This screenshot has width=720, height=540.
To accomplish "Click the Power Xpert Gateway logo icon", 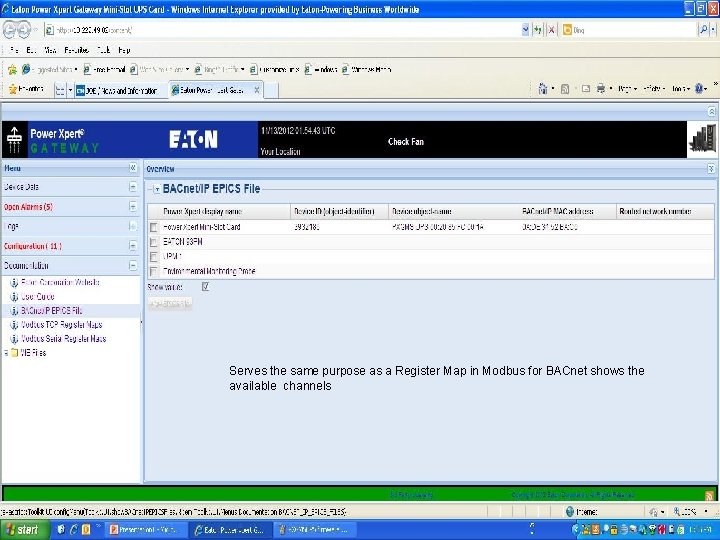I will tap(15, 140).
